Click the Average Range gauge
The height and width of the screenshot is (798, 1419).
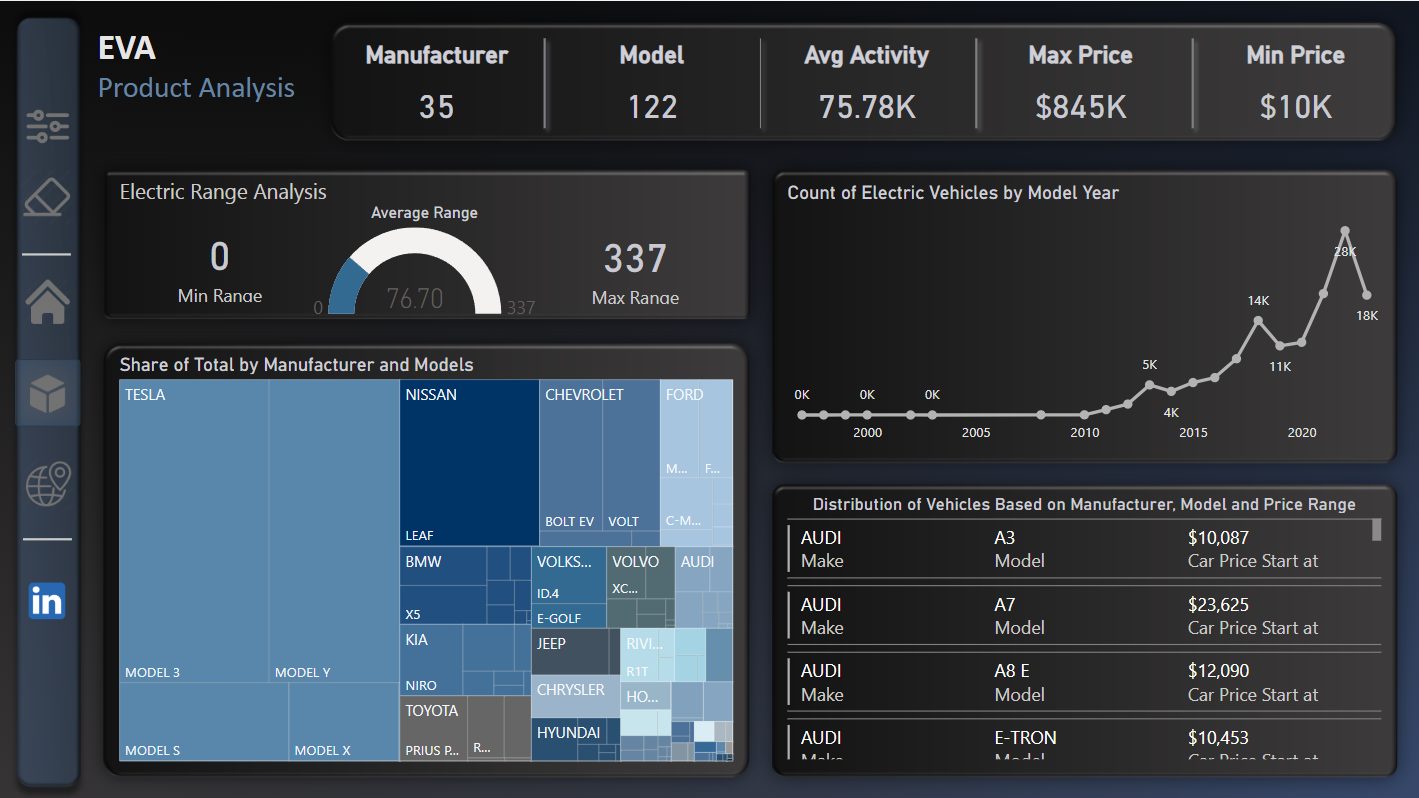click(x=414, y=272)
